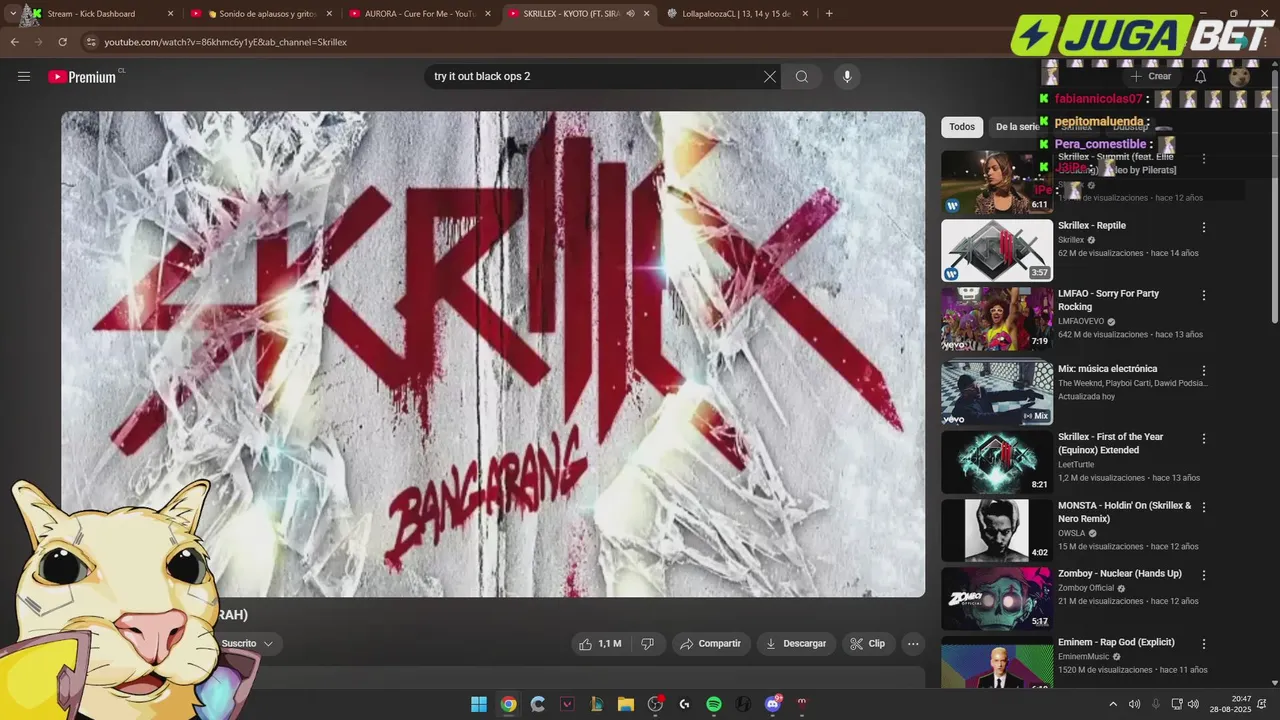The height and width of the screenshot is (720, 1280).
Task: Click the Descargar download button
Action: coord(796,644)
